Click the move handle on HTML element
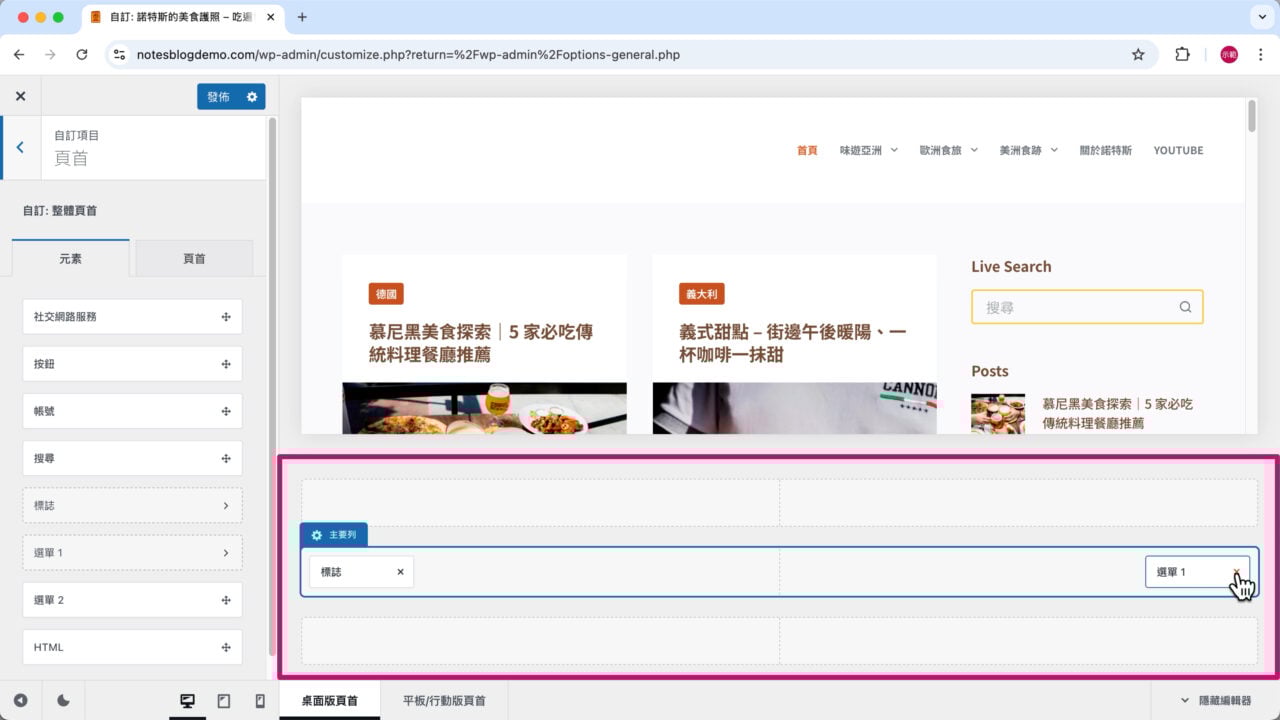The height and width of the screenshot is (720, 1280). coord(226,648)
